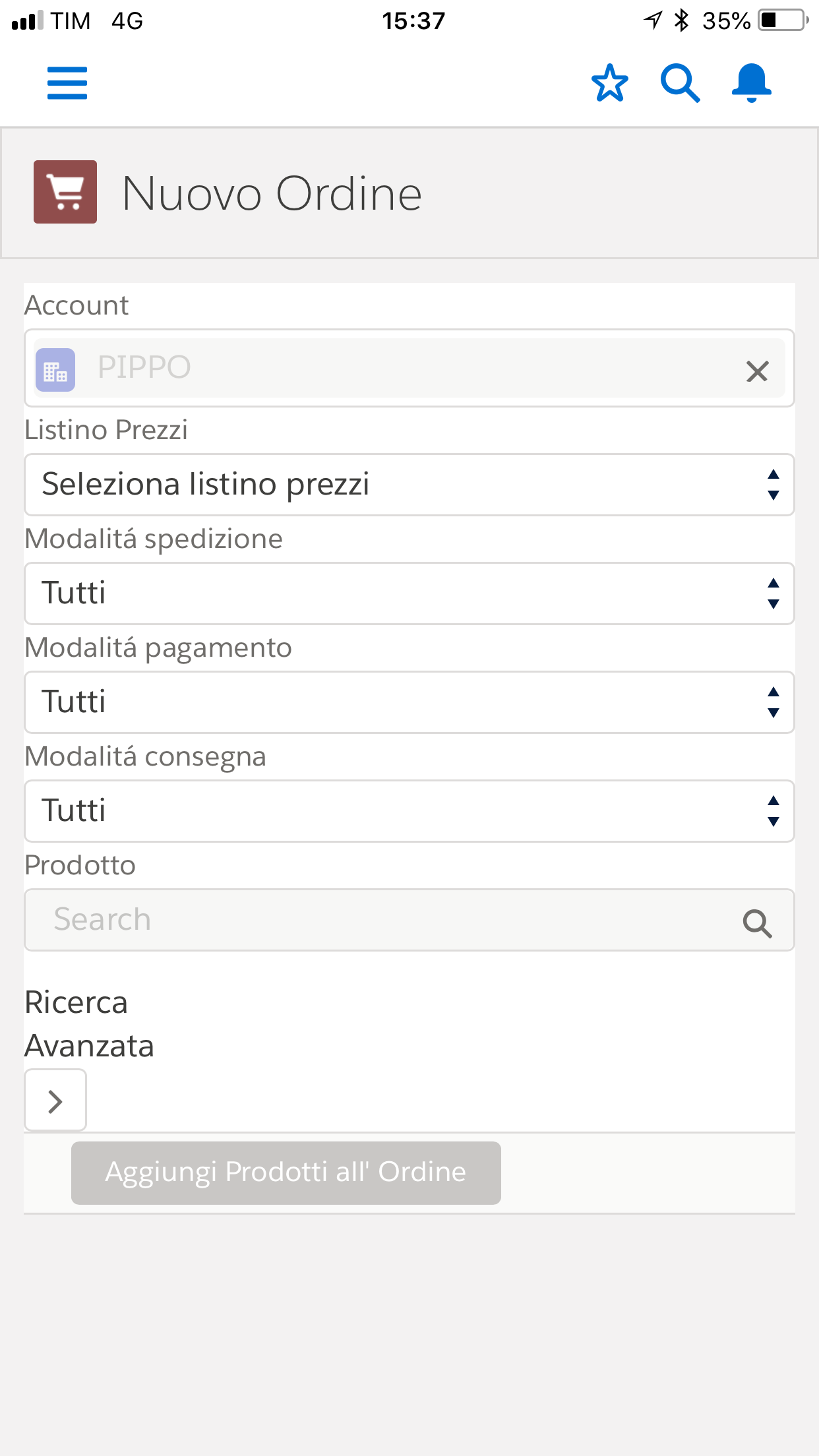Image resolution: width=819 pixels, height=1456 pixels.
Task: Tap the Ricerca Avanzata label
Action: [x=89, y=1023]
